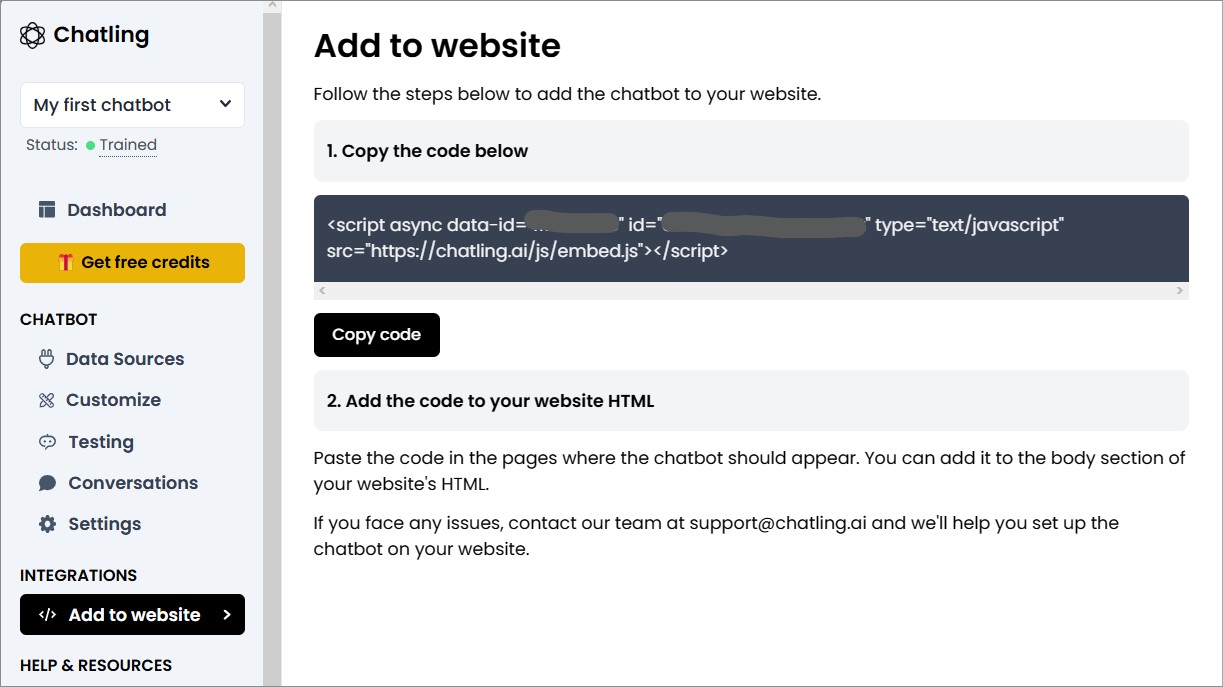Click the Customize design icon
This screenshot has width=1223, height=687.
click(x=46, y=400)
